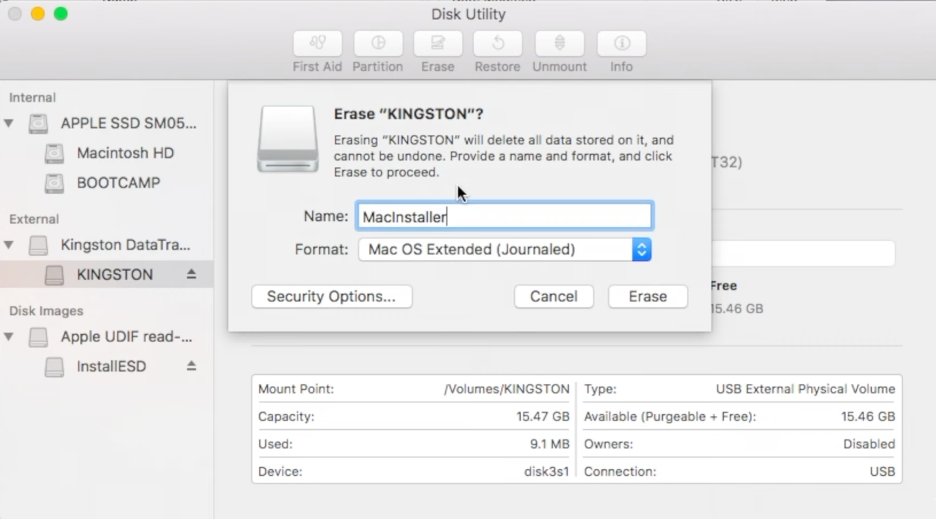The image size is (936, 520).
Task: Cancel the erase dialog
Action: (x=554, y=297)
